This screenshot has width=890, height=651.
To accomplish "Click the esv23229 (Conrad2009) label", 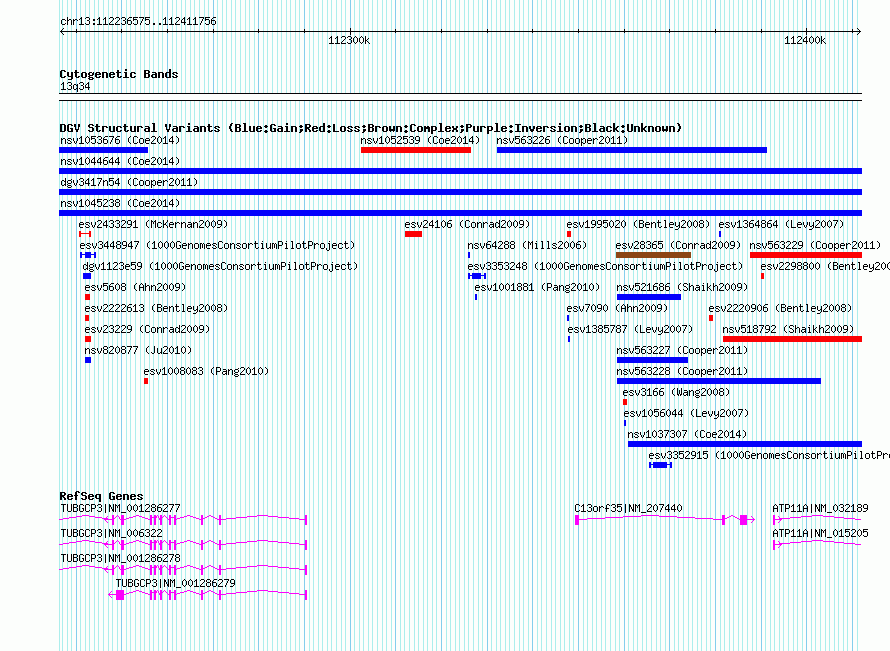I will [147, 329].
